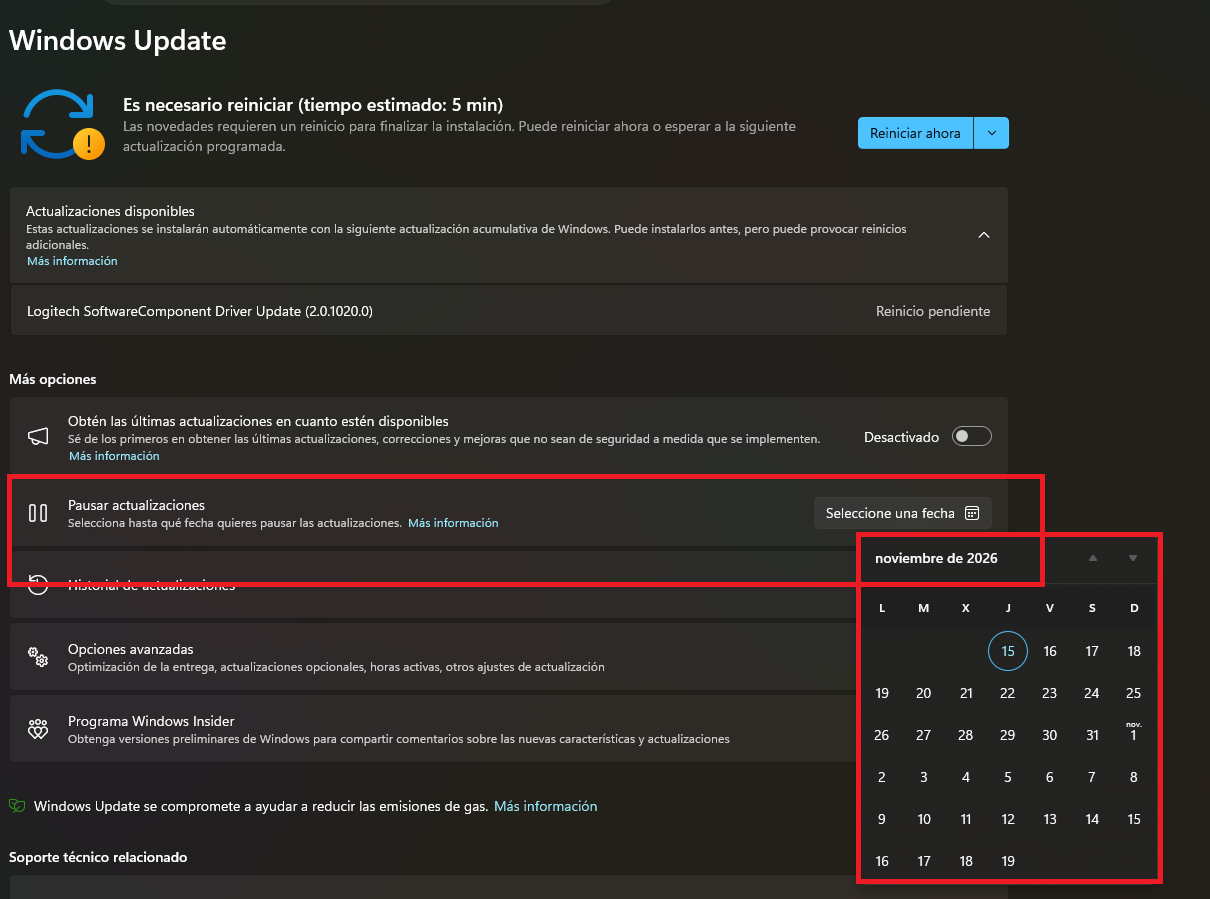
Task: Choose day 23 in the calendar
Action: 1050,693
